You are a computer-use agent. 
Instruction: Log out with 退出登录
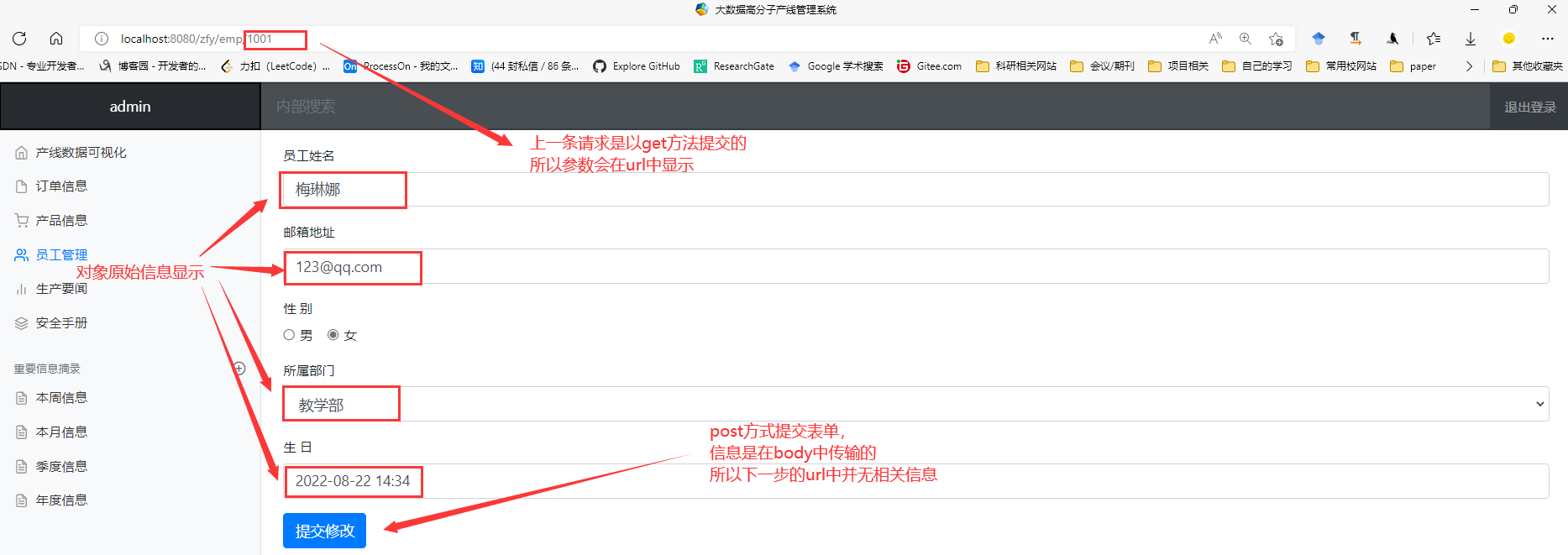coord(1530,107)
